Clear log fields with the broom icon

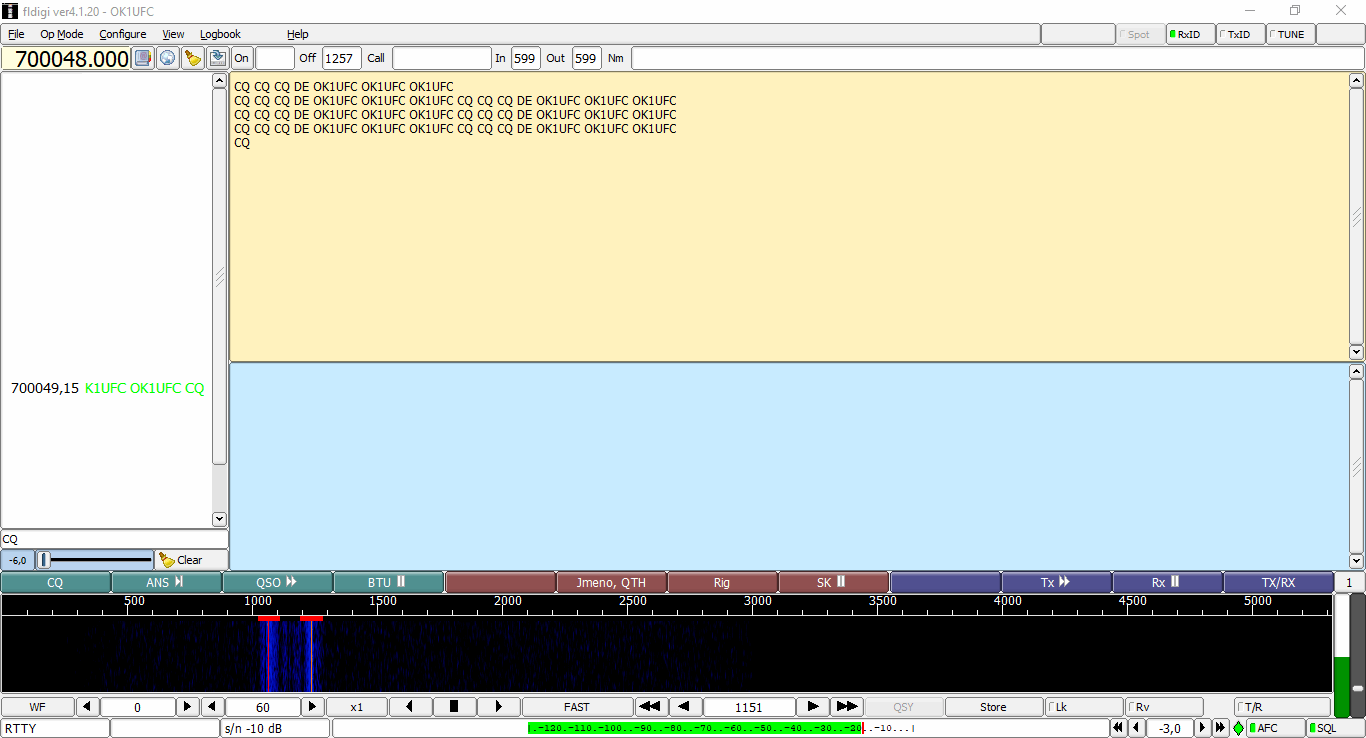(193, 58)
